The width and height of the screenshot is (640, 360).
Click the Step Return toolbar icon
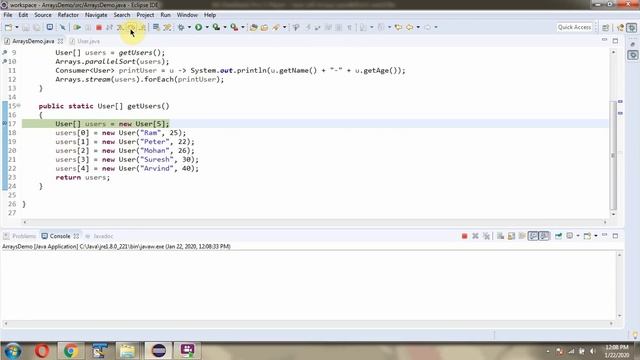(x=142, y=27)
